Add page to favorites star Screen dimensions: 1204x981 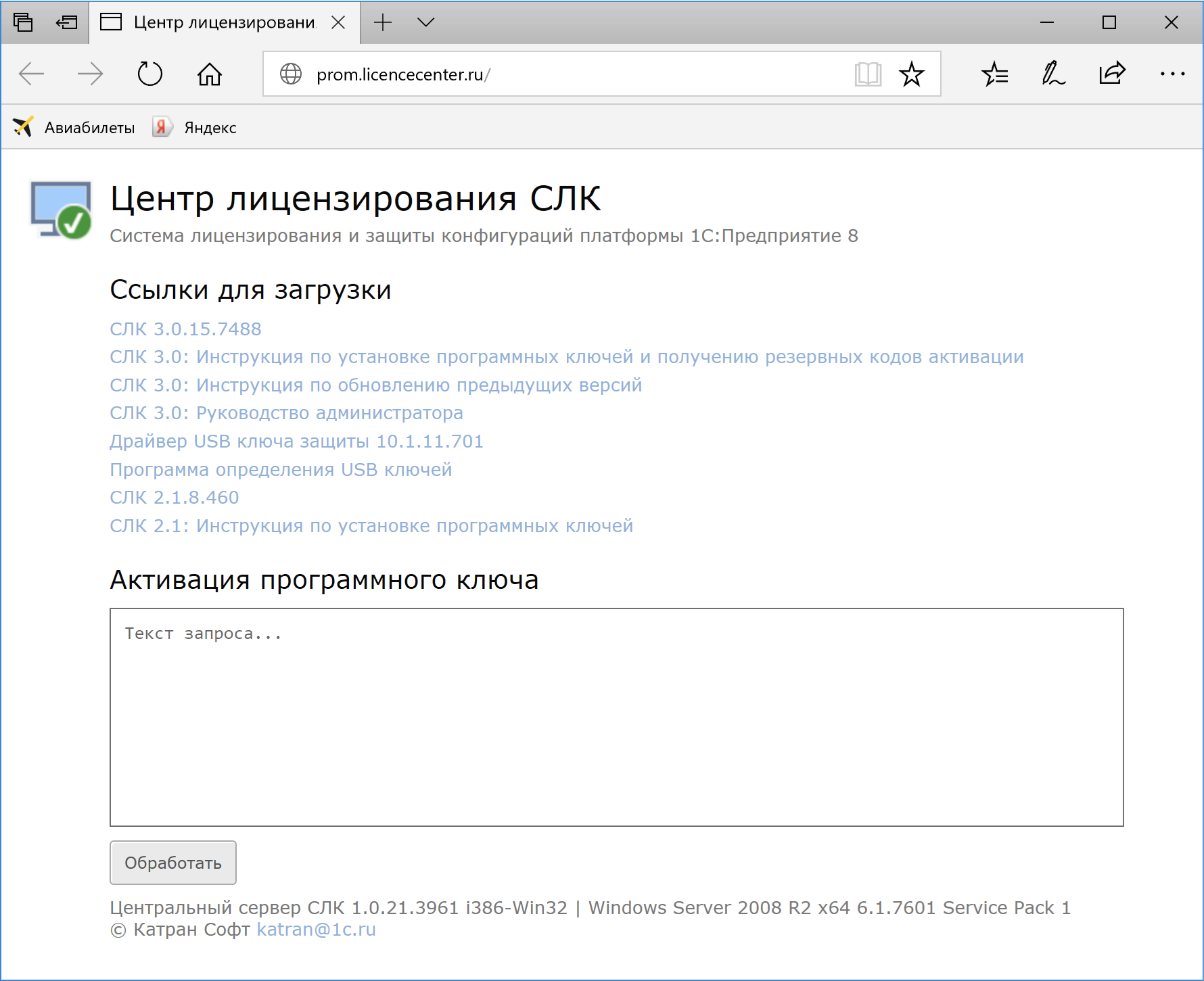912,74
